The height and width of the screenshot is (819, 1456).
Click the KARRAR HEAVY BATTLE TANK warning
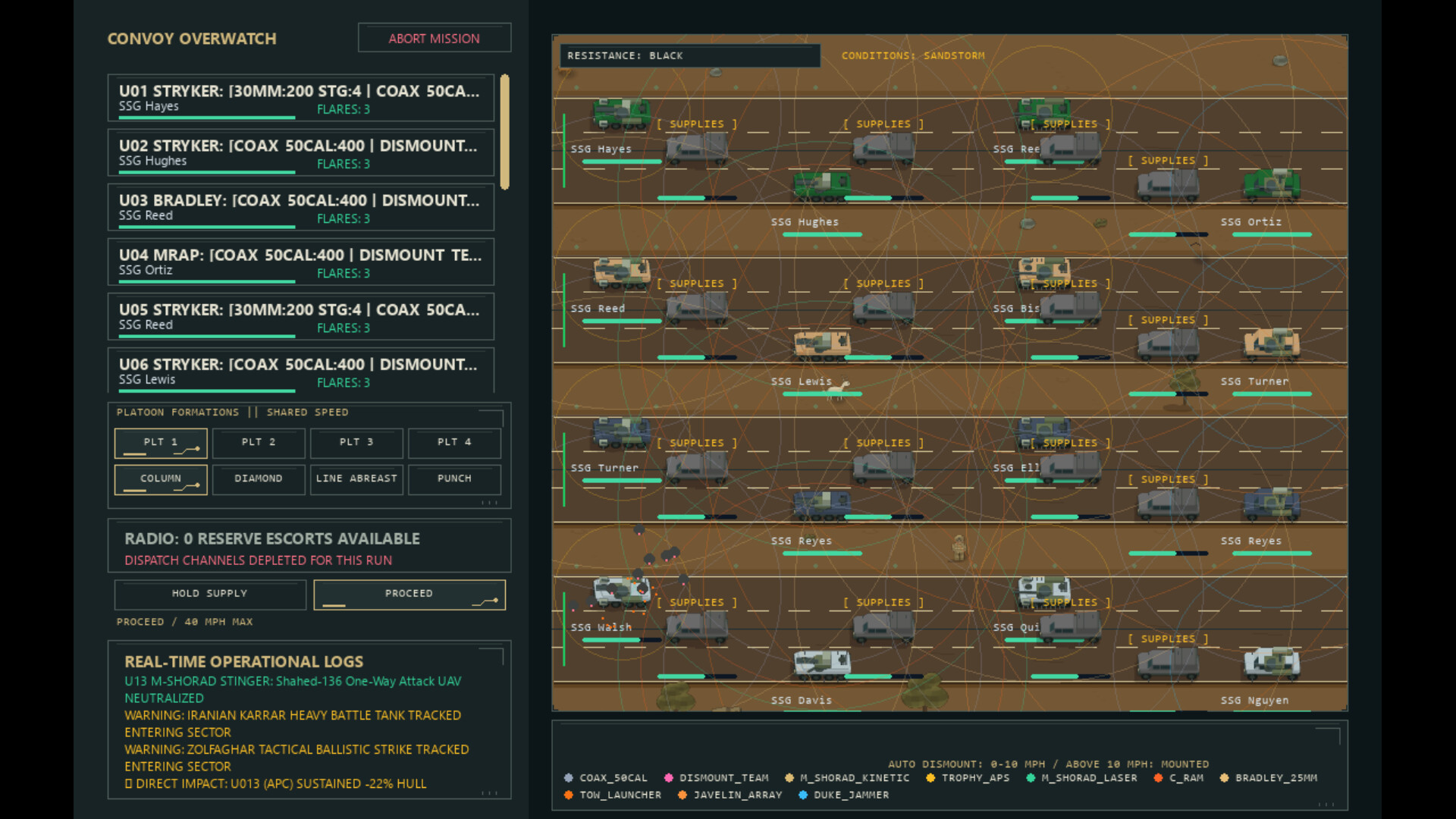point(293,723)
